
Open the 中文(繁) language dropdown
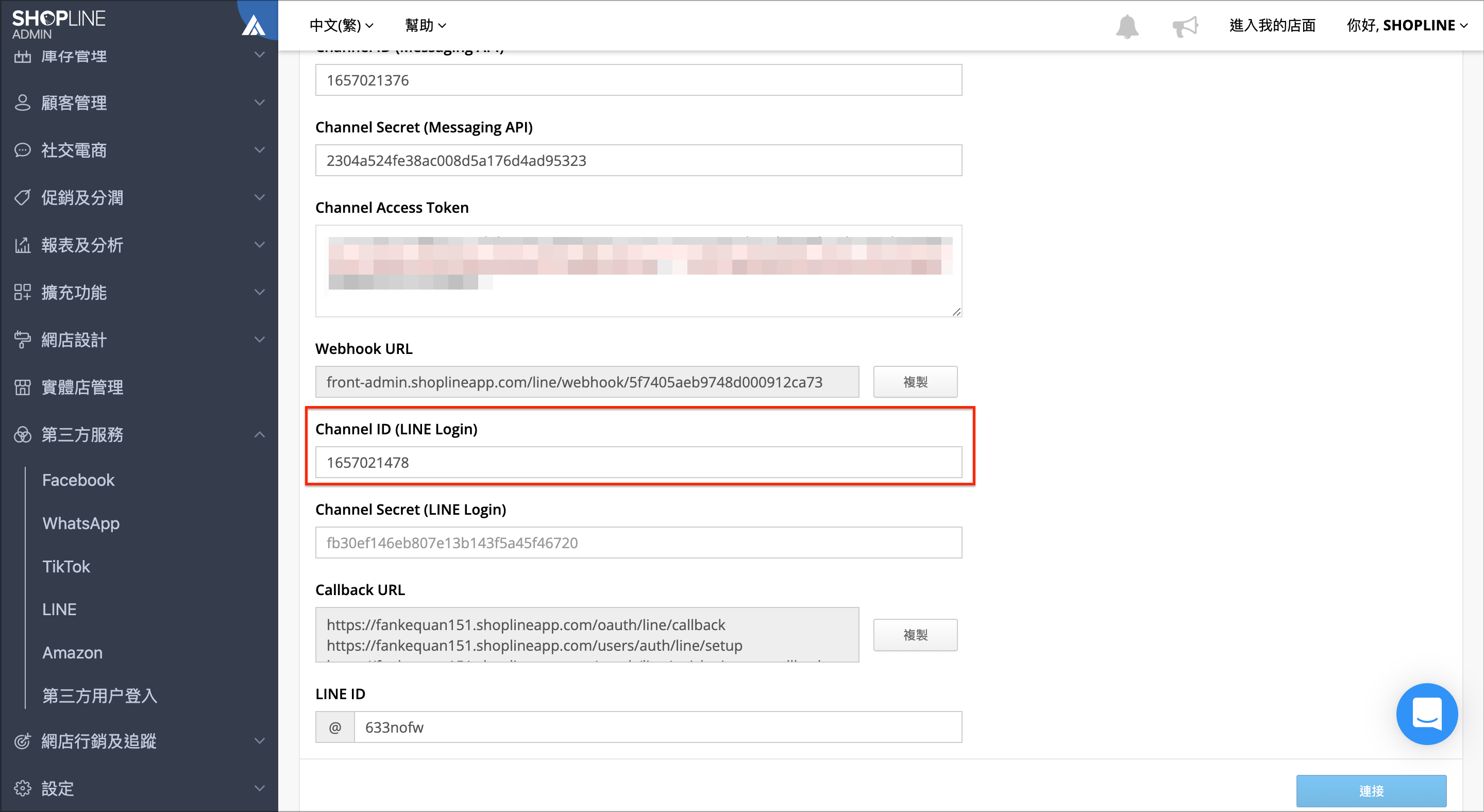[x=342, y=25]
